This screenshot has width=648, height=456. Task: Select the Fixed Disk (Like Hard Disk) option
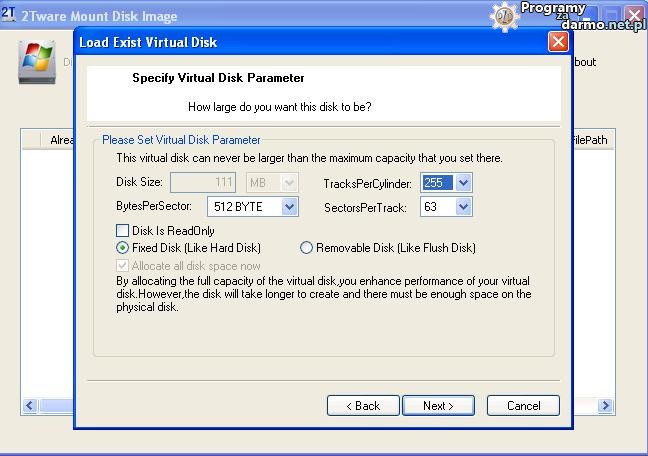[123, 248]
